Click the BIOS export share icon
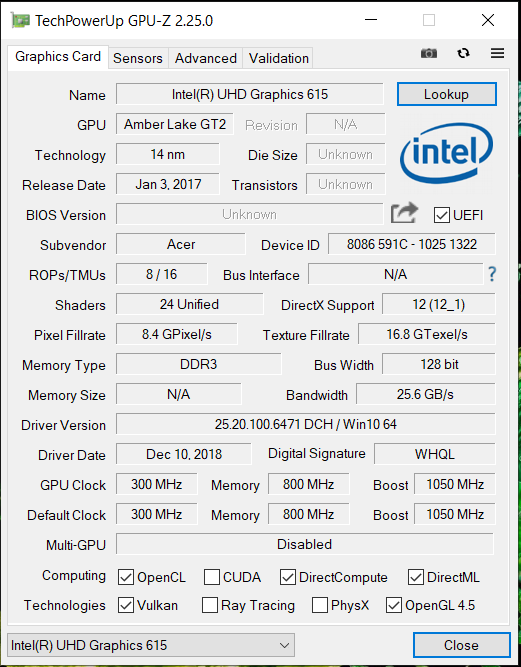Image resolution: width=521 pixels, height=667 pixels. pyautogui.click(x=404, y=213)
